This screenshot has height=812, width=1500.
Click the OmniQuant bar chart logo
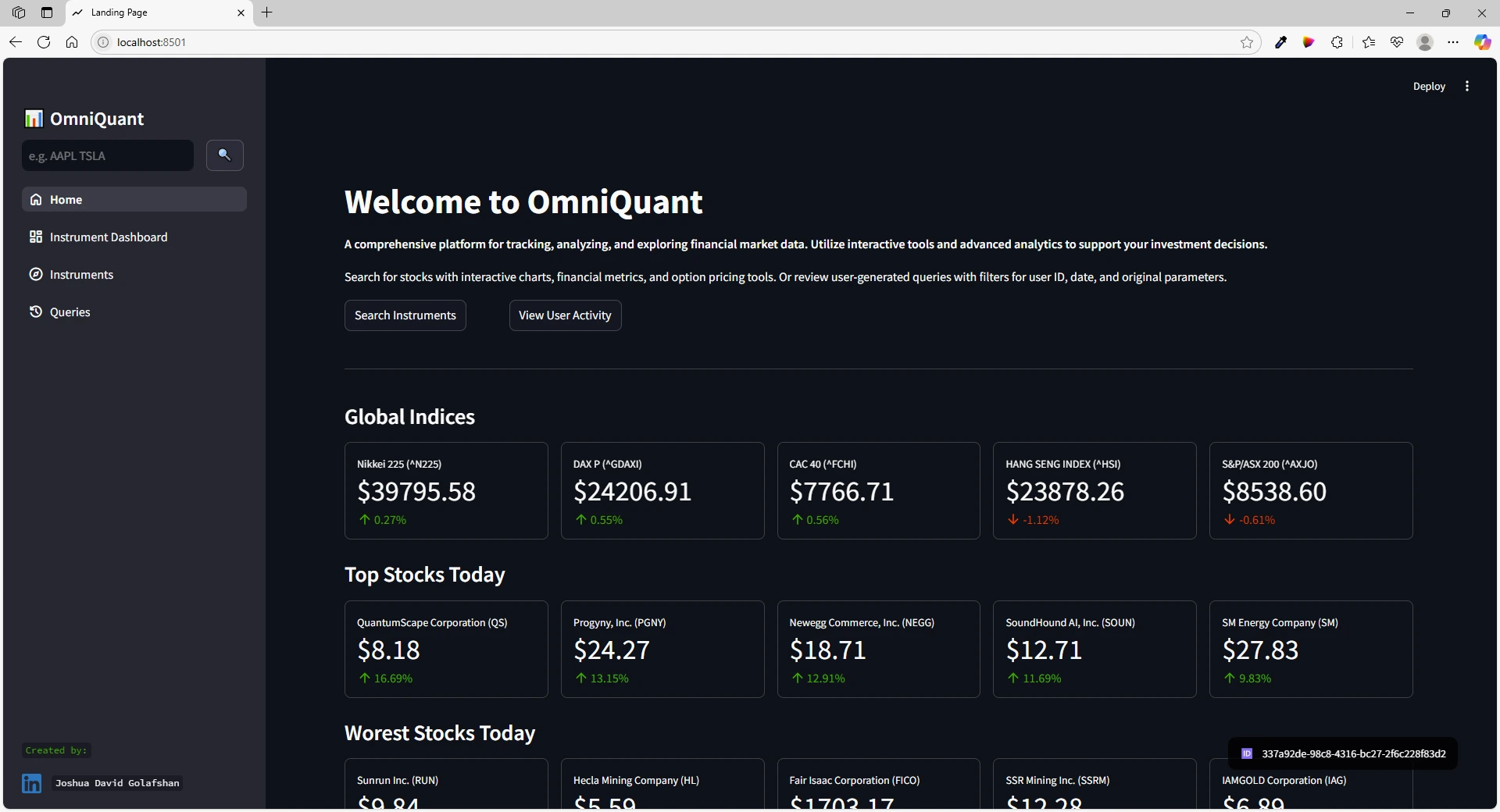(34, 119)
